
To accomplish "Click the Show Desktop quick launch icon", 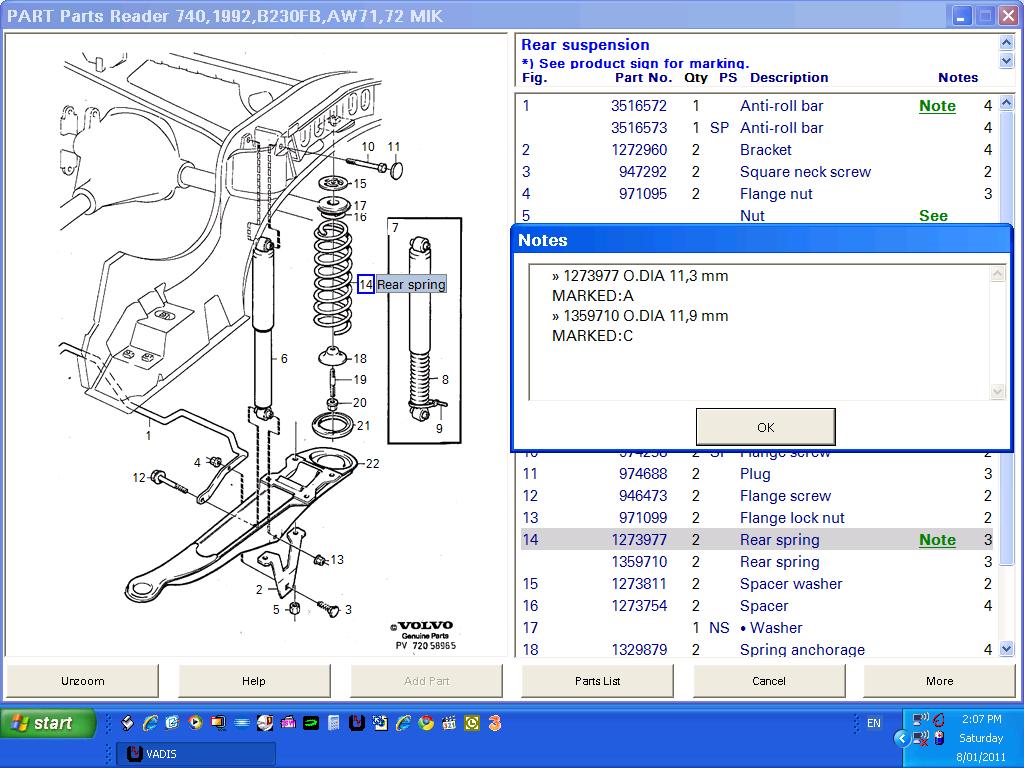I will tap(241, 722).
